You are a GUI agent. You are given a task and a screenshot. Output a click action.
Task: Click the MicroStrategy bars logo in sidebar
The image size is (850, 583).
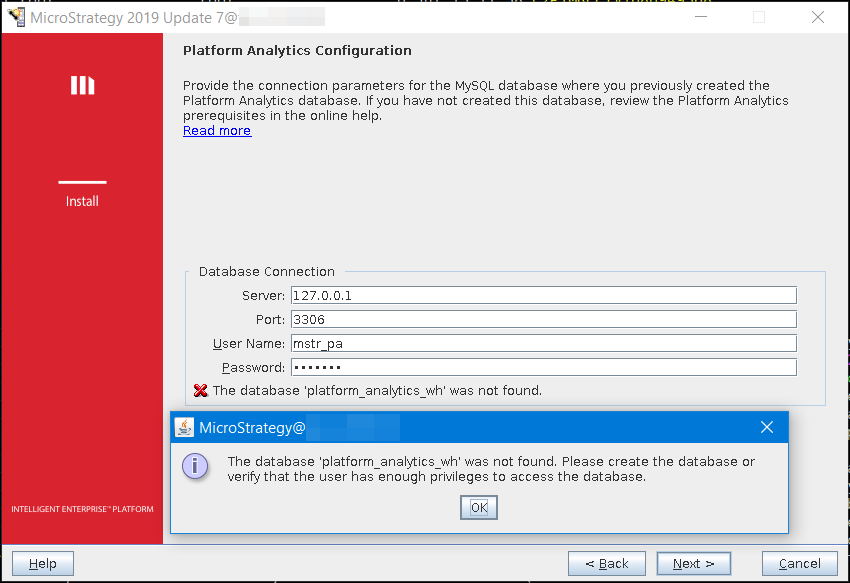tap(81, 86)
